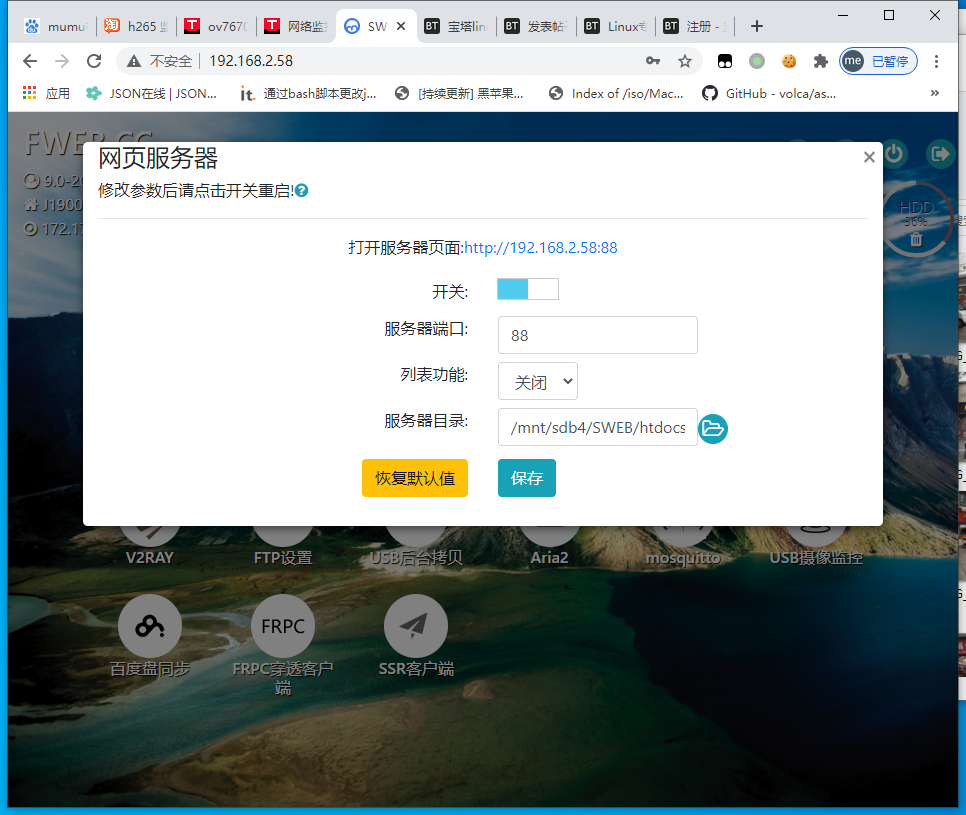
Task: Click the Aria2 label
Action: coord(550,558)
